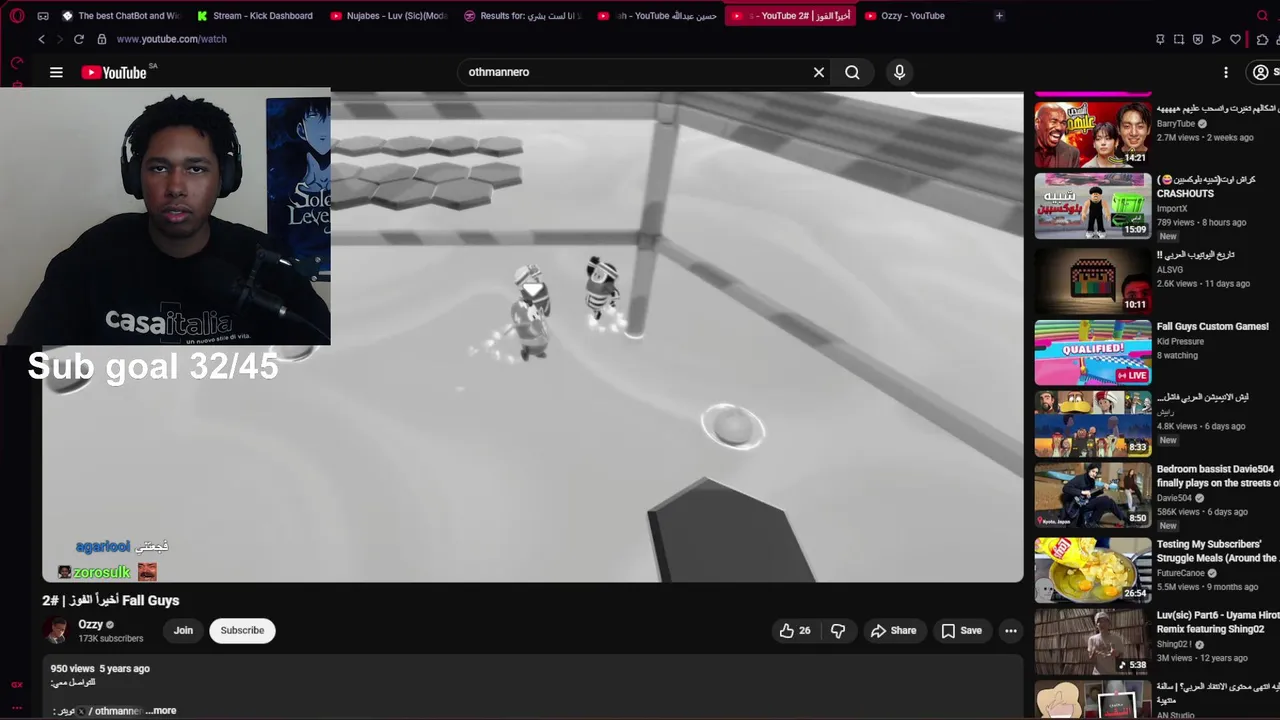Like the video with thumbs up
This screenshot has width=1280, height=720.
click(787, 630)
